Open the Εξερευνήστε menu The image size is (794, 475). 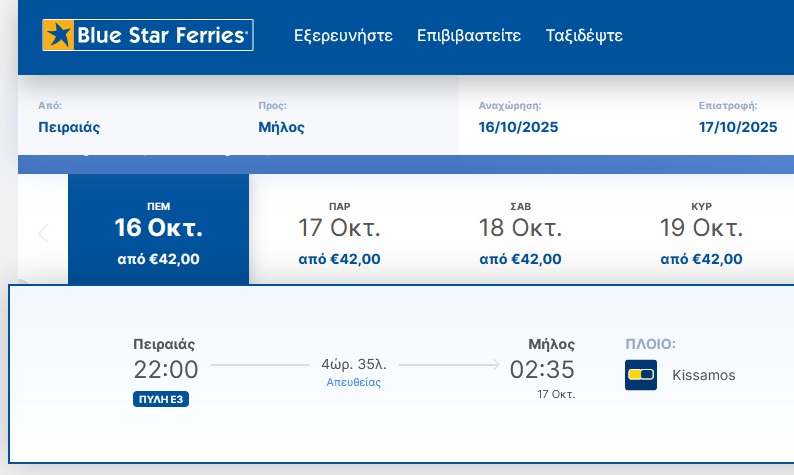(343, 36)
